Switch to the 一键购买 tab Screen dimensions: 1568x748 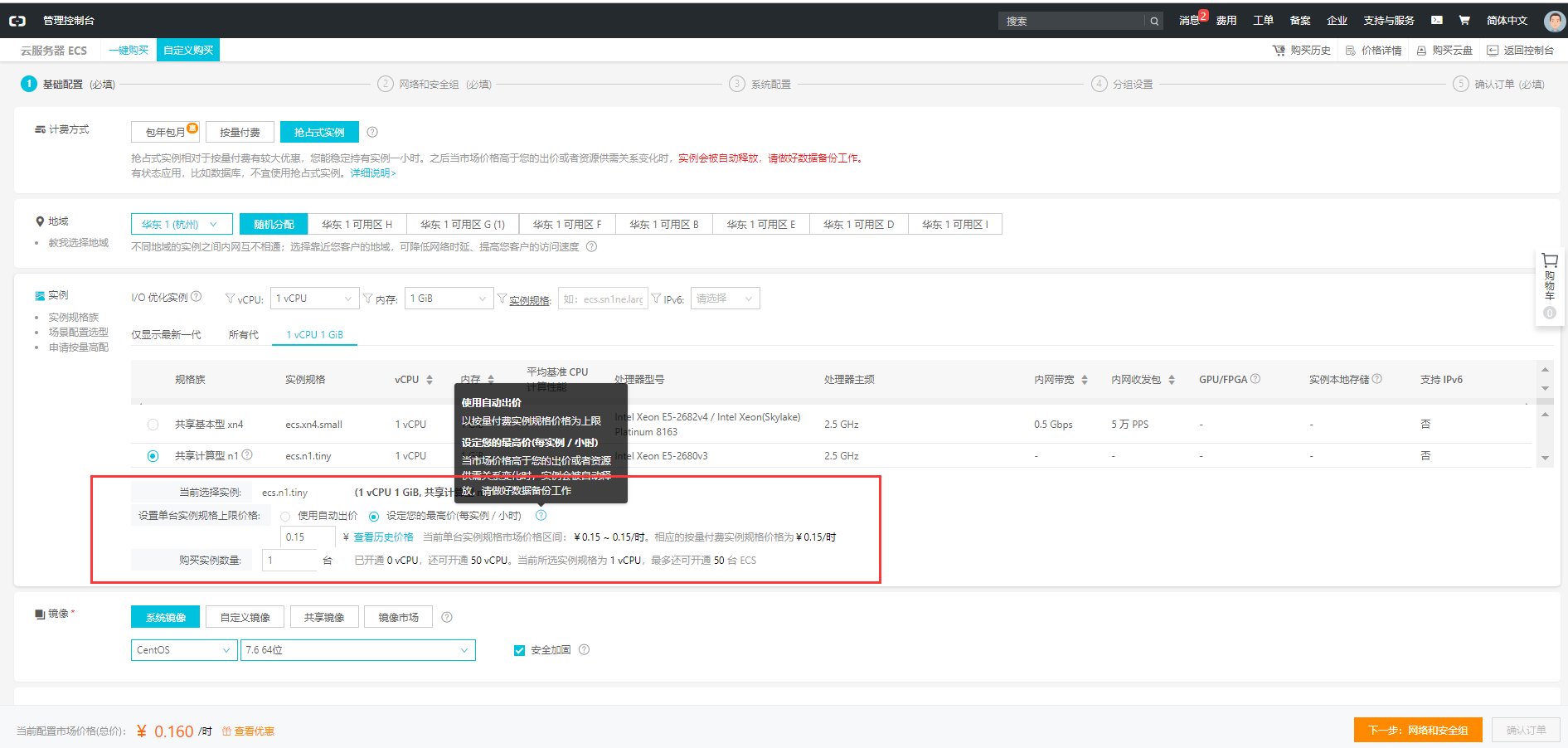[129, 51]
